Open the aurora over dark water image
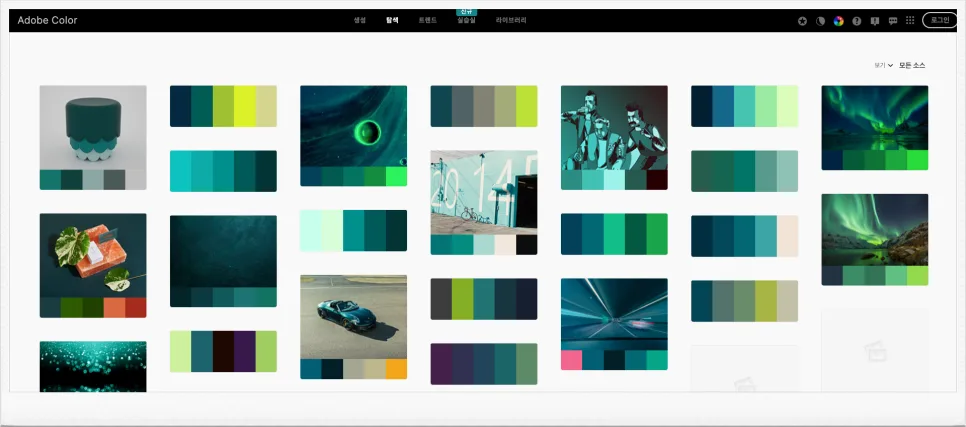The width and height of the screenshot is (966, 427). pyautogui.click(x=875, y=118)
